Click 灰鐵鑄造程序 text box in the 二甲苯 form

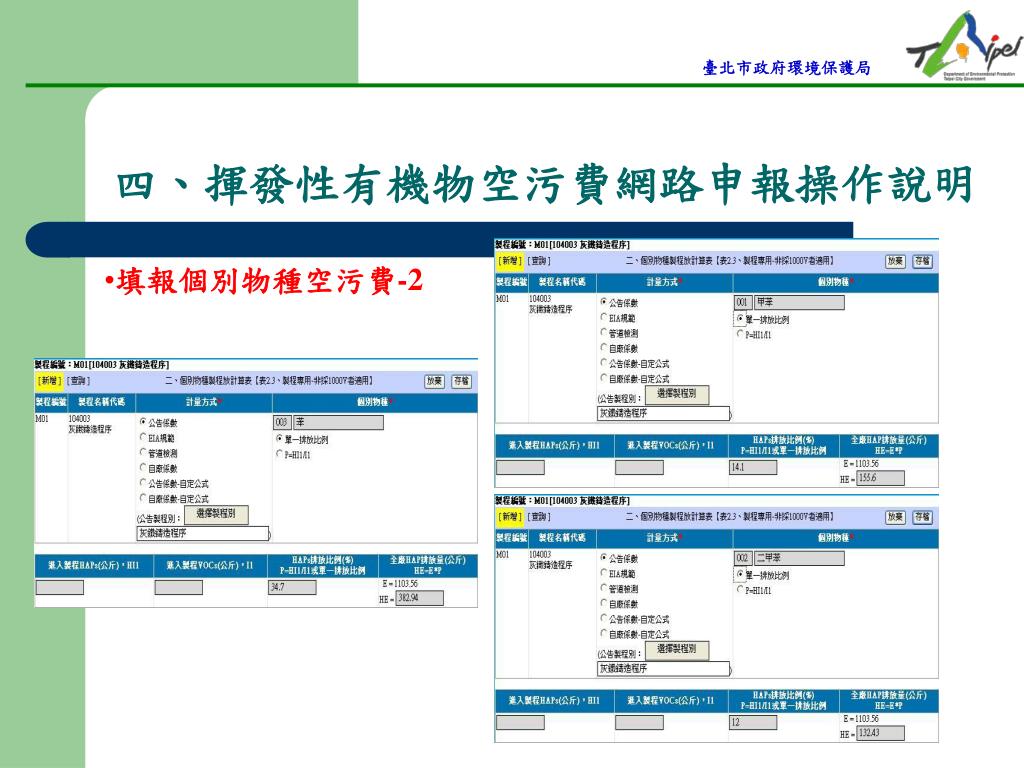click(x=663, y=669)
